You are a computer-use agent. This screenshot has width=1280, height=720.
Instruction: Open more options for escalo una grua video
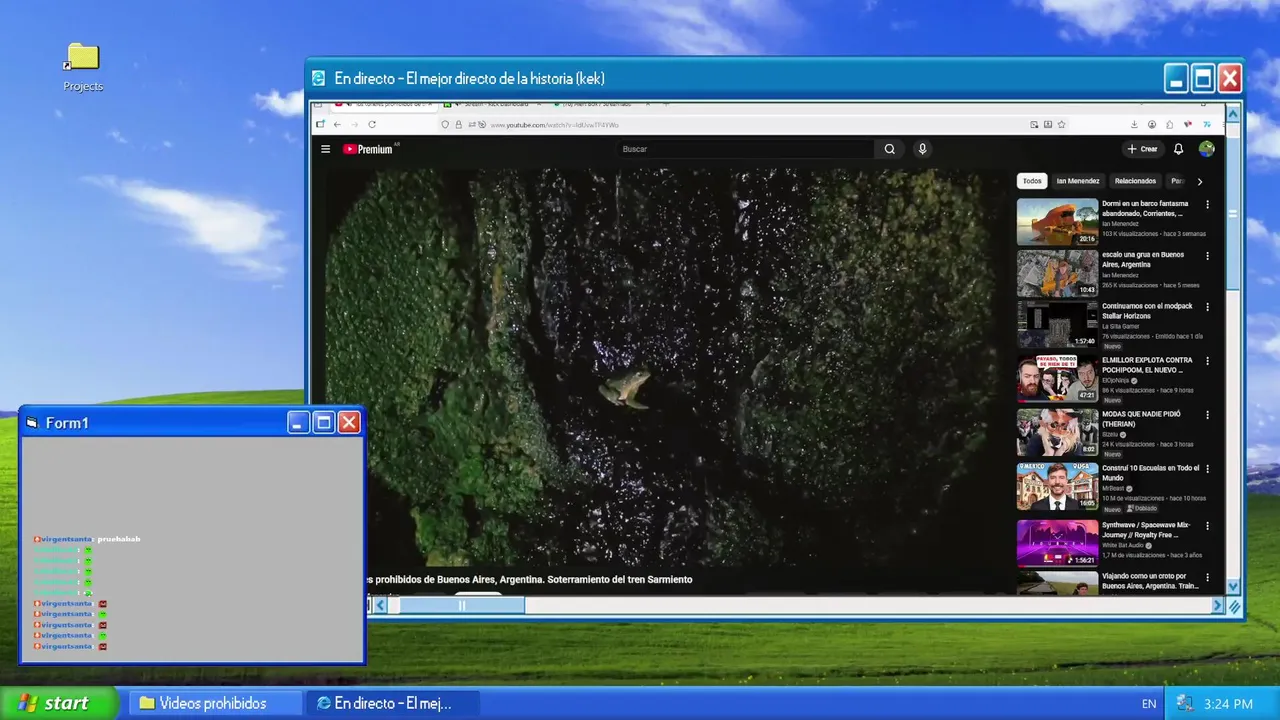coord(1207,255)
